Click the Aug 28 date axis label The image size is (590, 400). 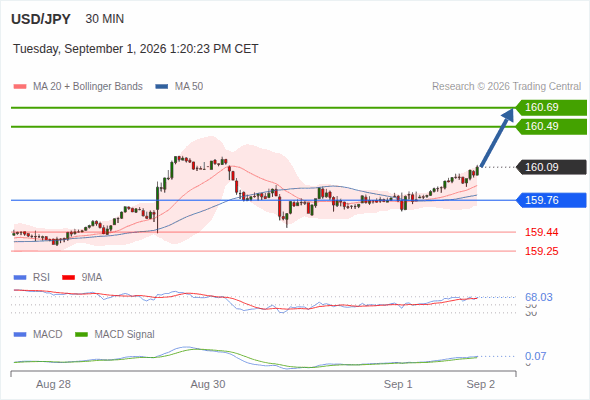(53, 384)
